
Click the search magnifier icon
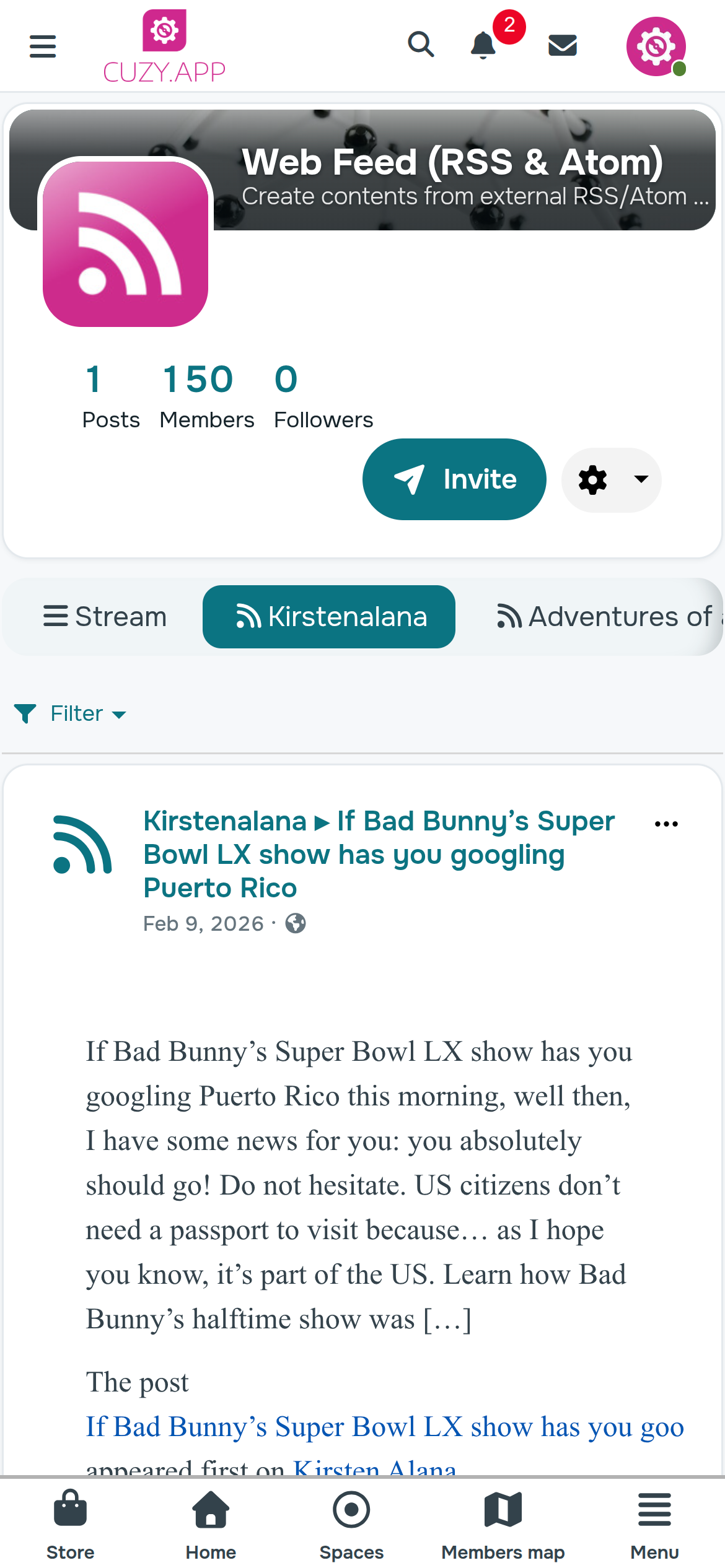421,45
